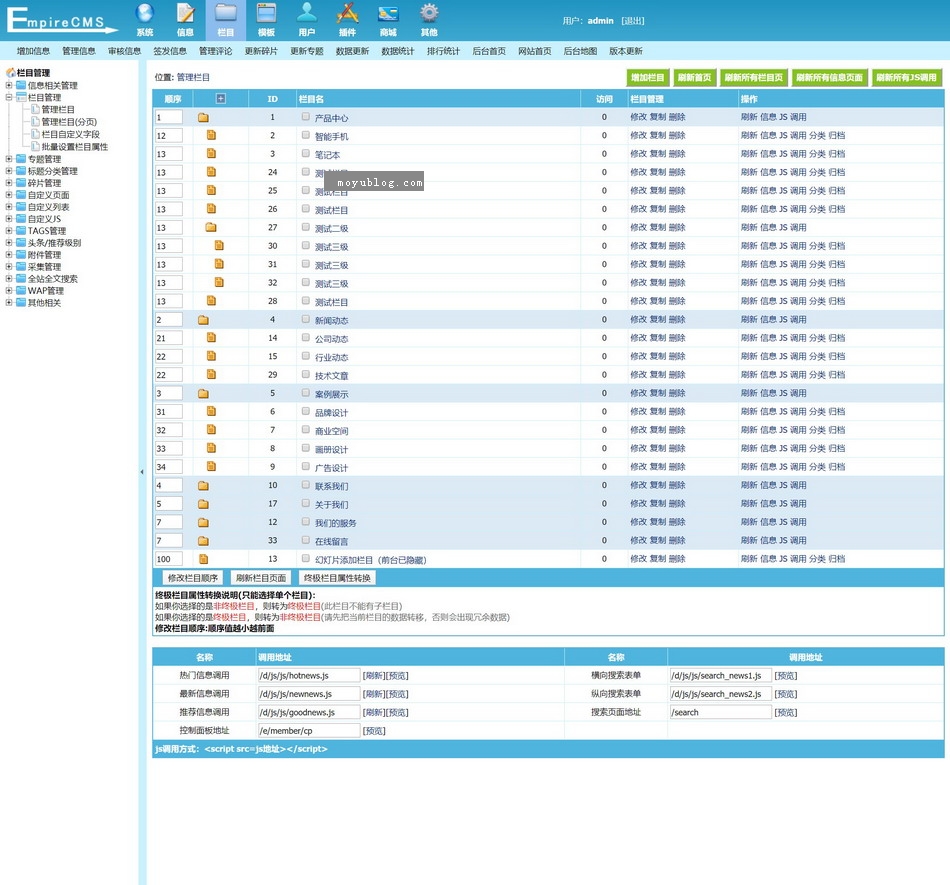Click file icon of 笔记本 row
The width and height of the screenshot is (950, 885).
tap(211, 154)
